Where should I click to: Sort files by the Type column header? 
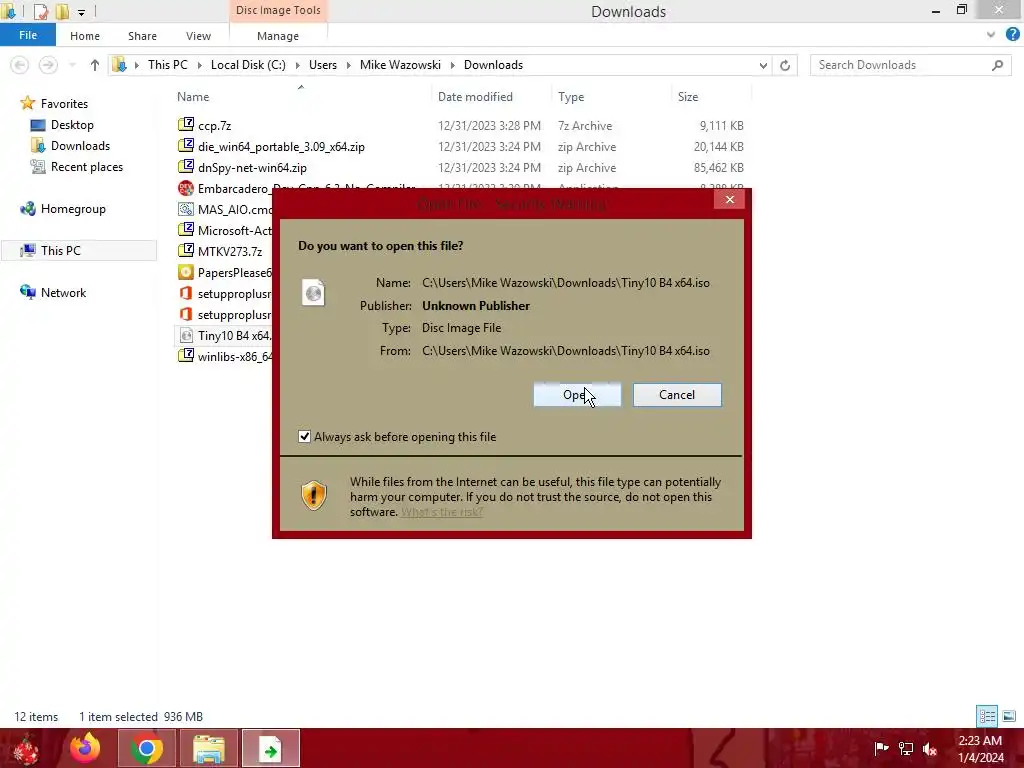pos(571,97)
